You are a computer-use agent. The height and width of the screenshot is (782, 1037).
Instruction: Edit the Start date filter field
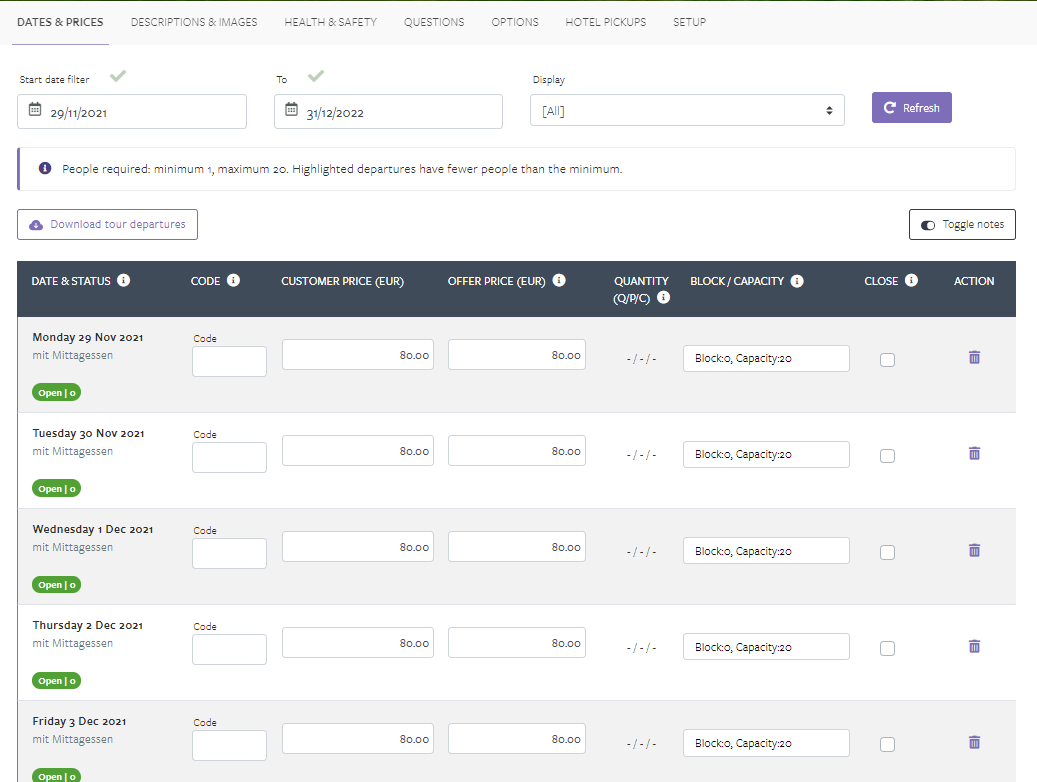[x=132, y=111]
